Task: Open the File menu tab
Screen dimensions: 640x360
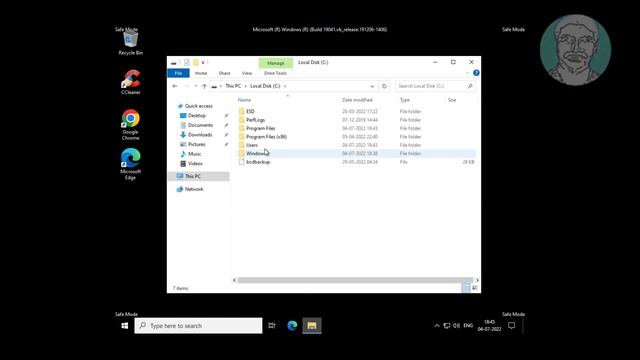Action: 178,73
